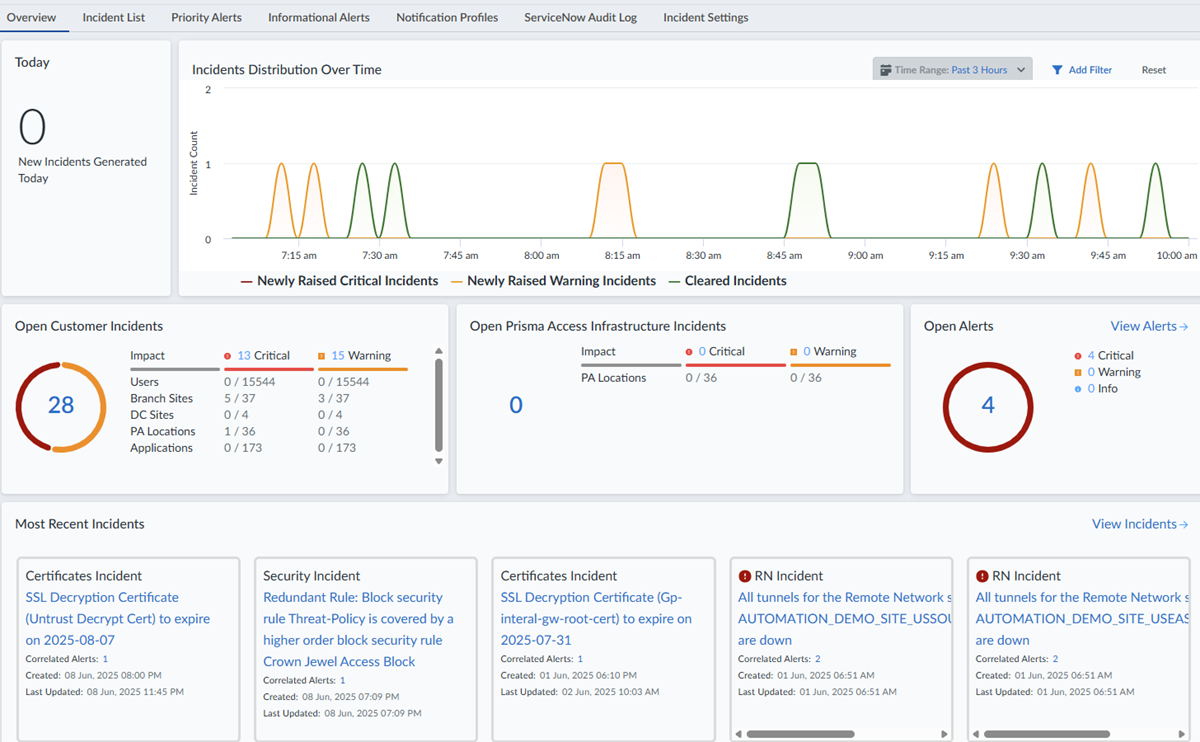The width and height of the screenshot is (1200, 742).
Task: Follow the View Alerts link
Action: point(1149,326)
